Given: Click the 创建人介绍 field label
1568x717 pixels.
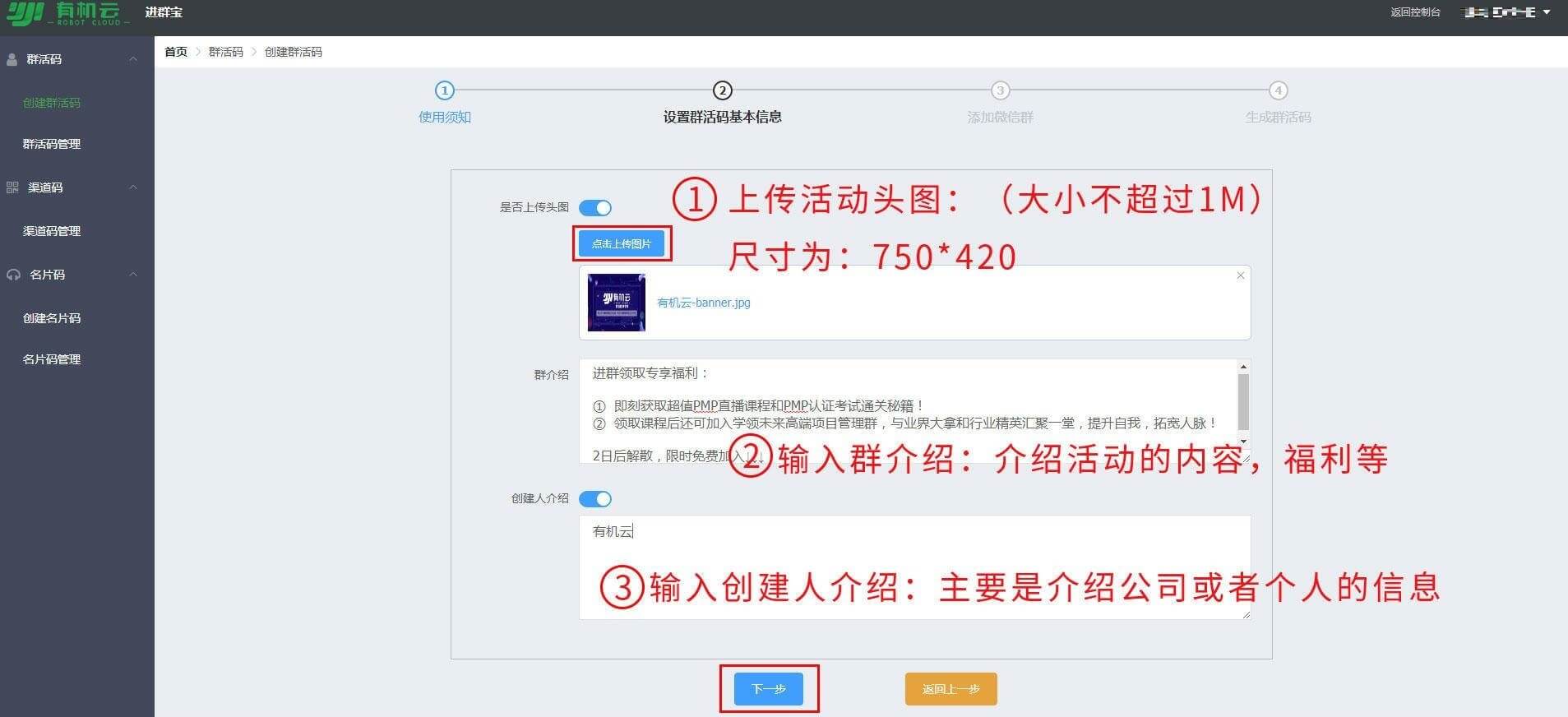Looking at the screenshot, I should (x=540, y=498).
